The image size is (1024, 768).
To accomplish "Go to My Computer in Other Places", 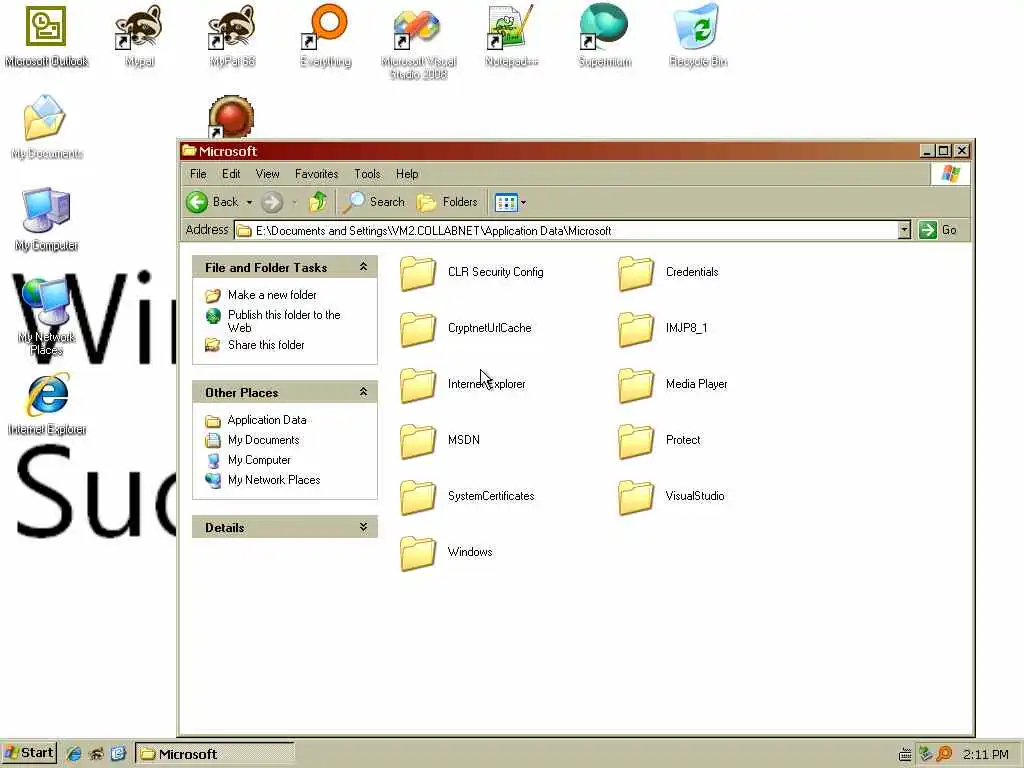I will pyautogui.click(x=259, y=460).
